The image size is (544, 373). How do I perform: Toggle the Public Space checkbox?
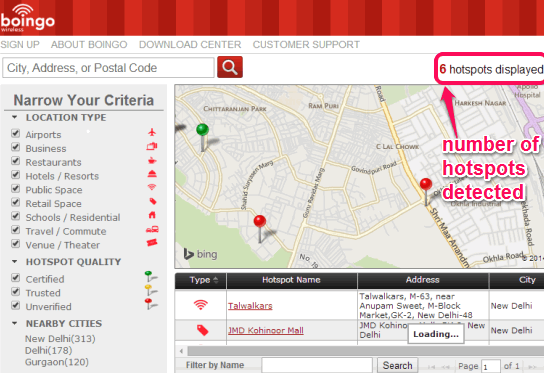[15, 188]
